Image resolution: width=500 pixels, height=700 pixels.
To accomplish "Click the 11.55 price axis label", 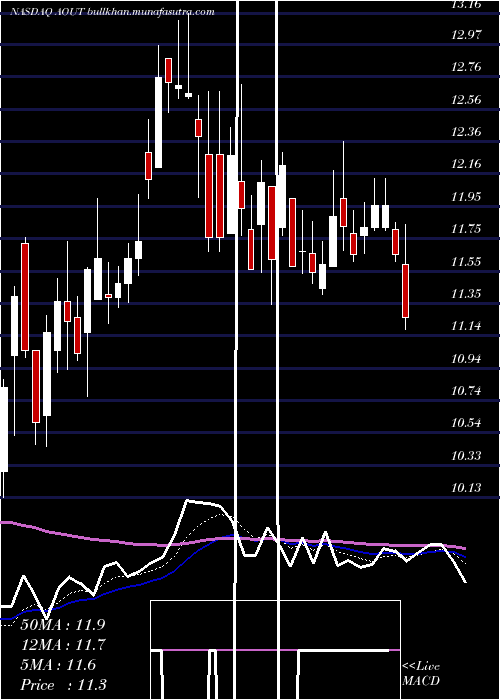I will (x=466, y=261).
